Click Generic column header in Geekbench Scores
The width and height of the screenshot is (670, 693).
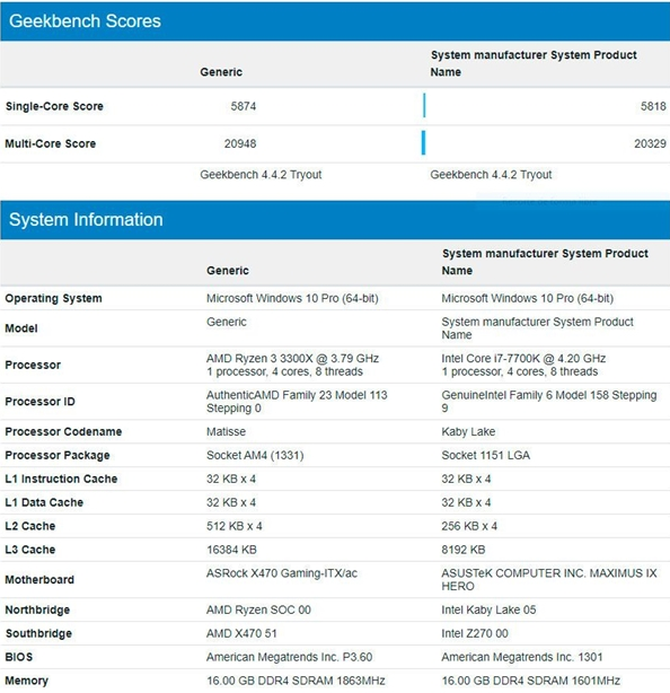[221, 72]
